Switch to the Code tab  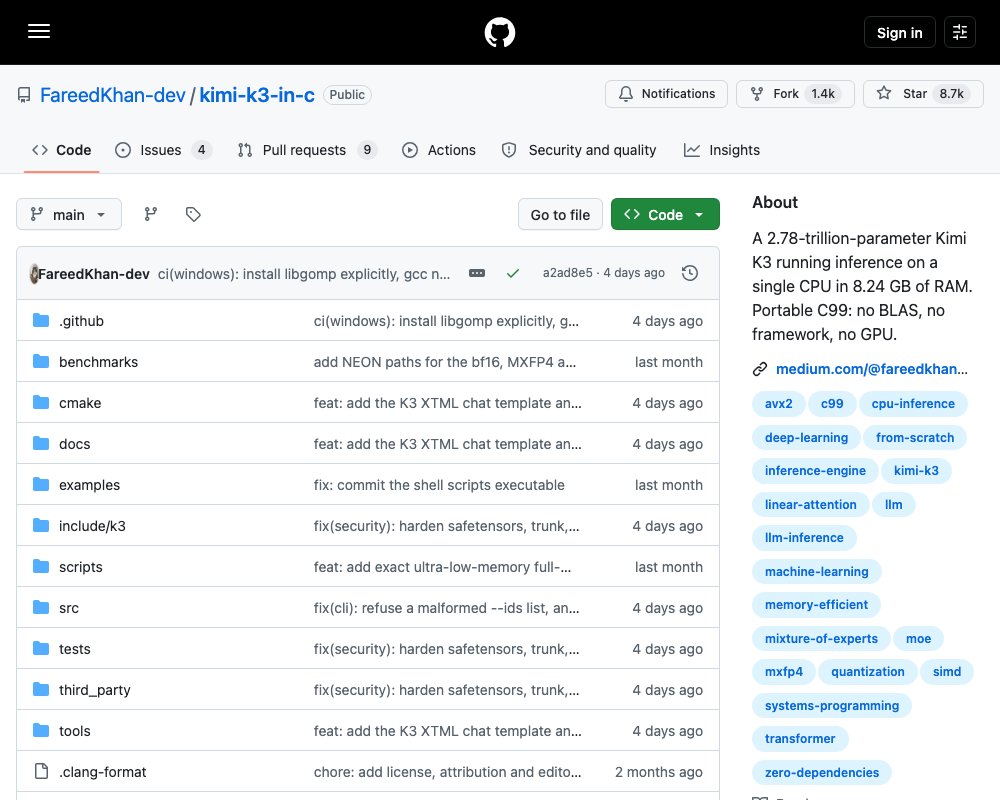(61, 150)
